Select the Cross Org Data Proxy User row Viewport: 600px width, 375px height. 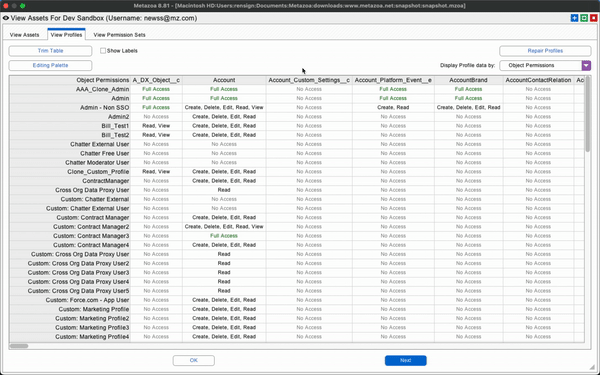pos(70,190)
